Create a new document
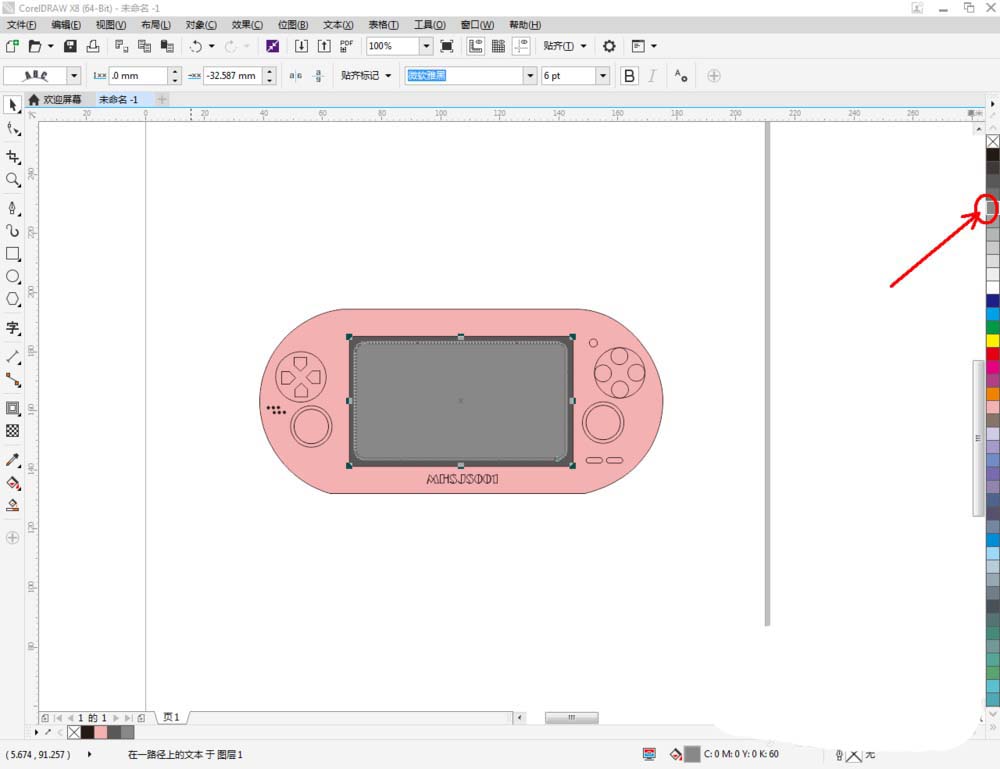Image resolution: width=1000 pixels, height=769 pixels. click(12, 46)
